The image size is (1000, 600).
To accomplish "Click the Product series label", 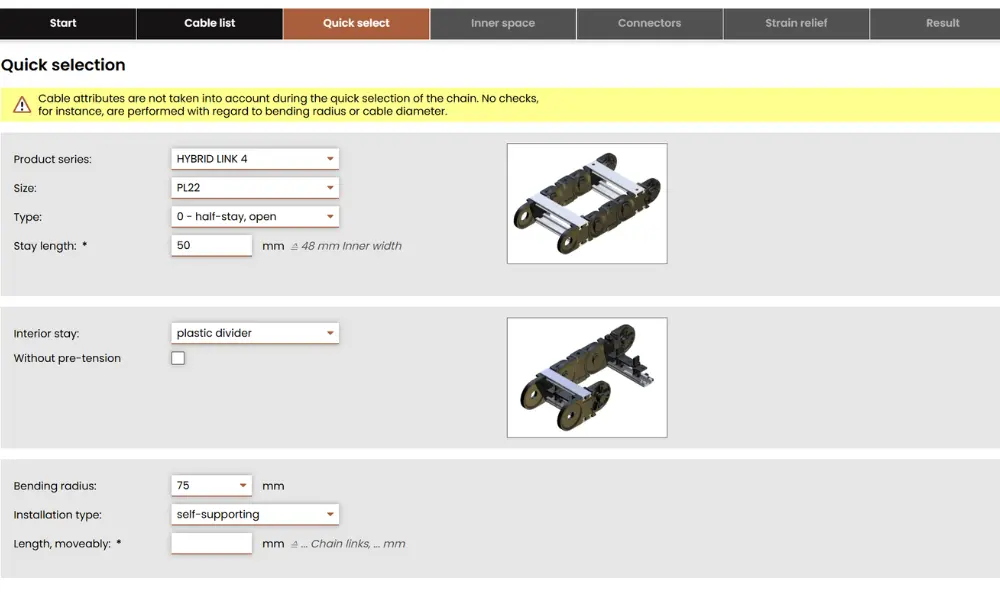I will tap(52, 159).
